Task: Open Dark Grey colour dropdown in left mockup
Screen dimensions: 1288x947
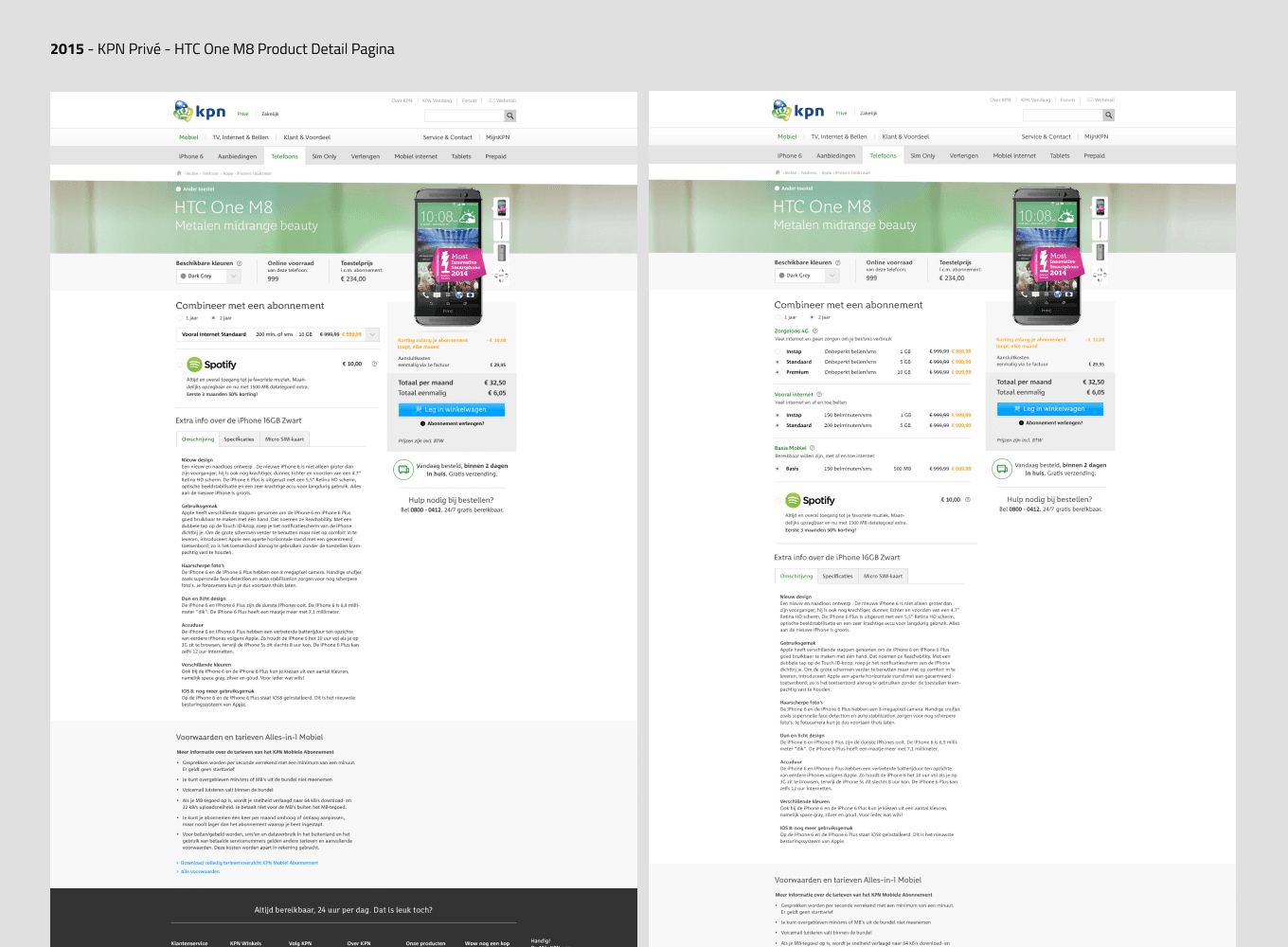Action: [208, 277]
